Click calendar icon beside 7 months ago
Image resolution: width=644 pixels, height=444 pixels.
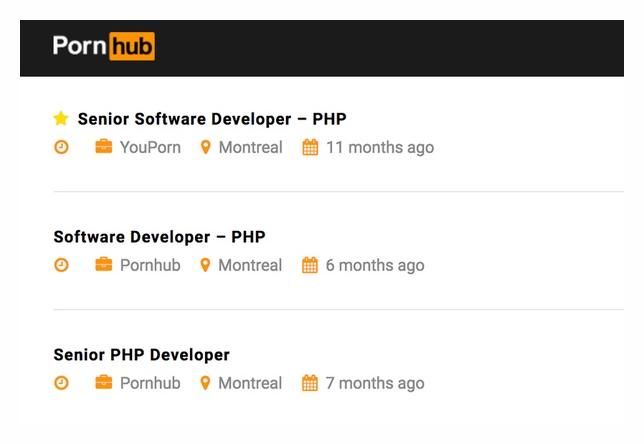[x=310, y=383]
